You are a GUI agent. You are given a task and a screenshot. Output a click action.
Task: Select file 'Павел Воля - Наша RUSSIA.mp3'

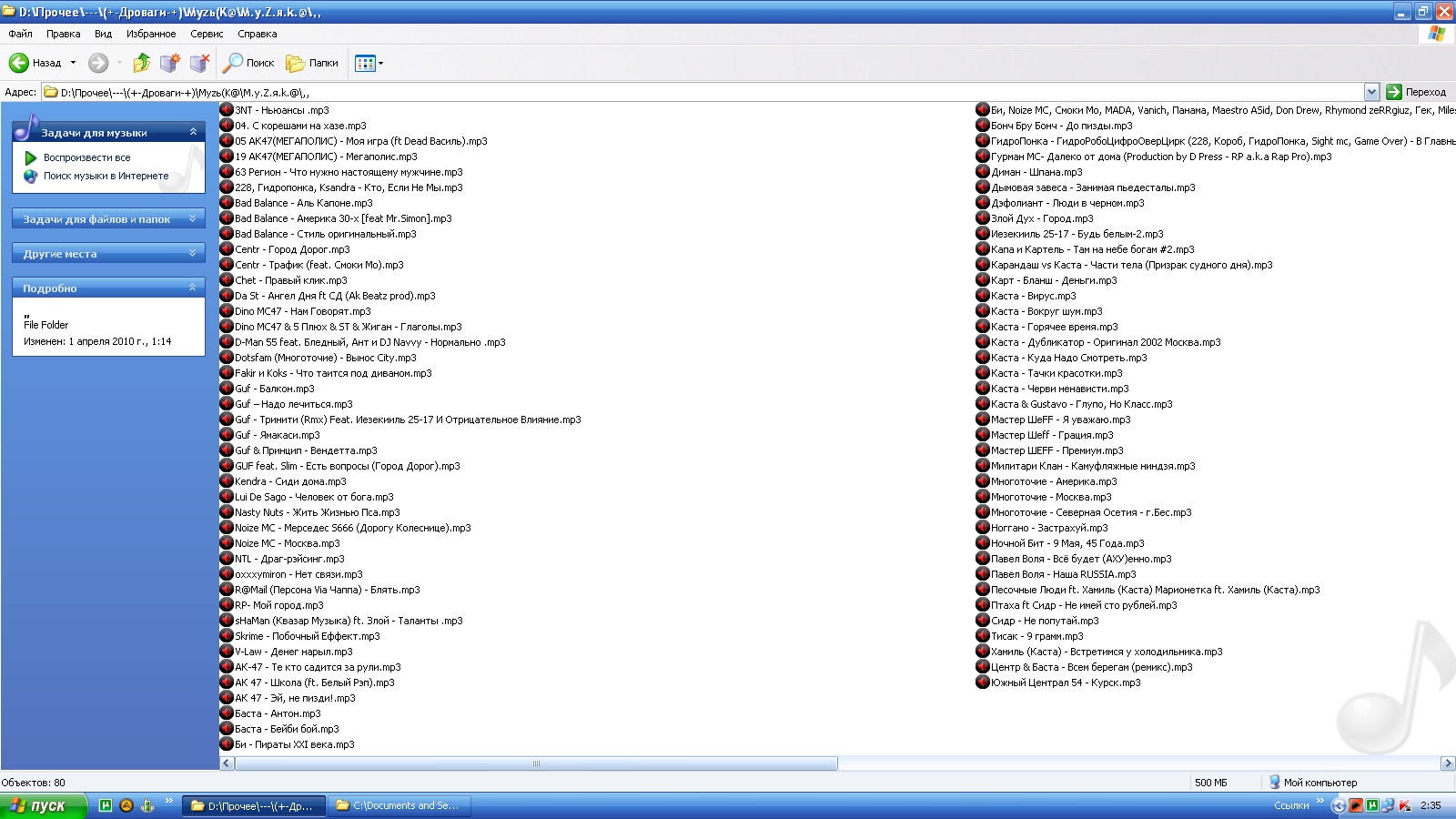coord(1057,574)
